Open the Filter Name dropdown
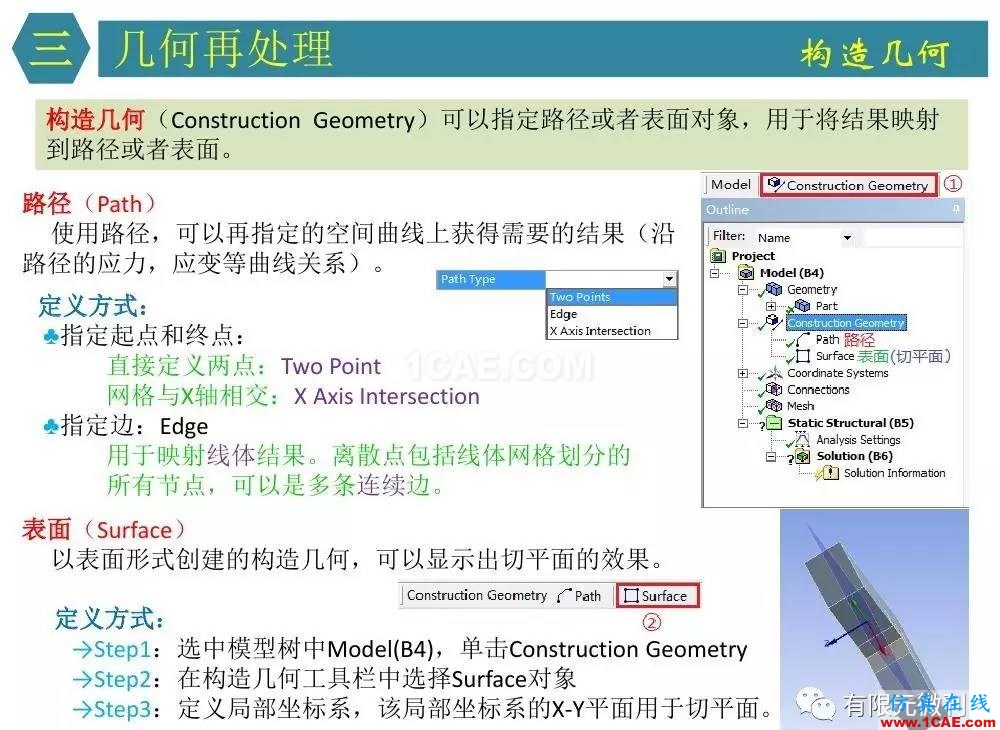 [847, 238]
